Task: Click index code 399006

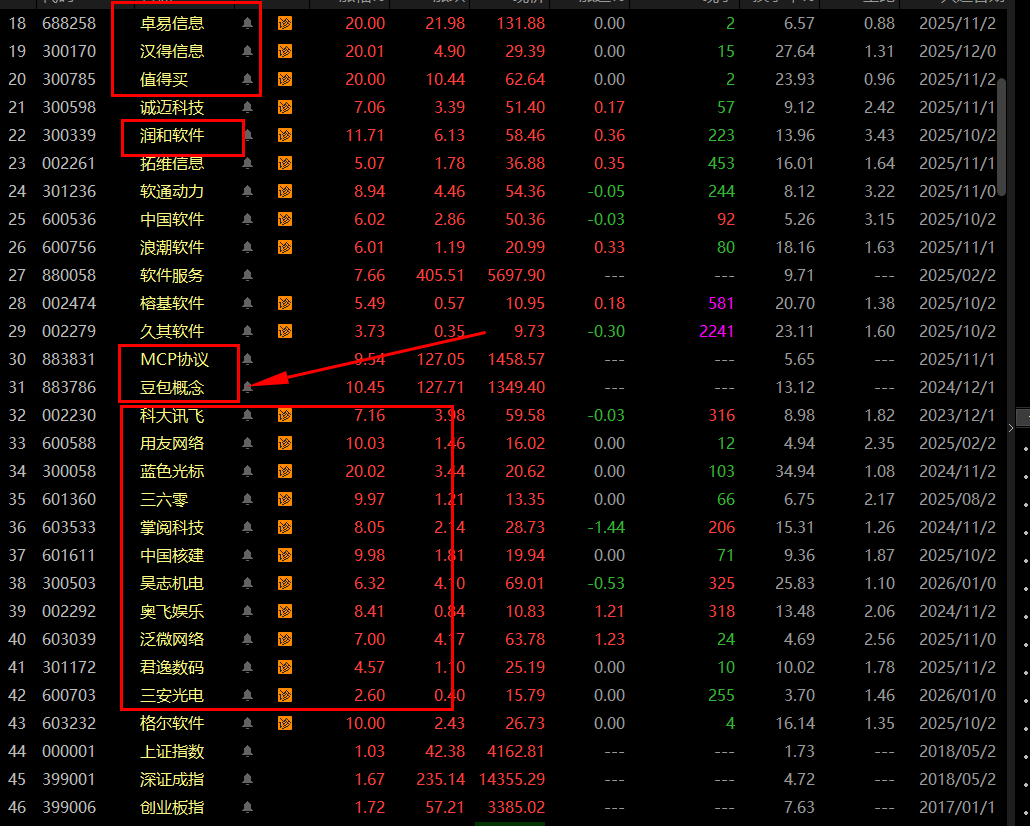Action: point(69,807)
